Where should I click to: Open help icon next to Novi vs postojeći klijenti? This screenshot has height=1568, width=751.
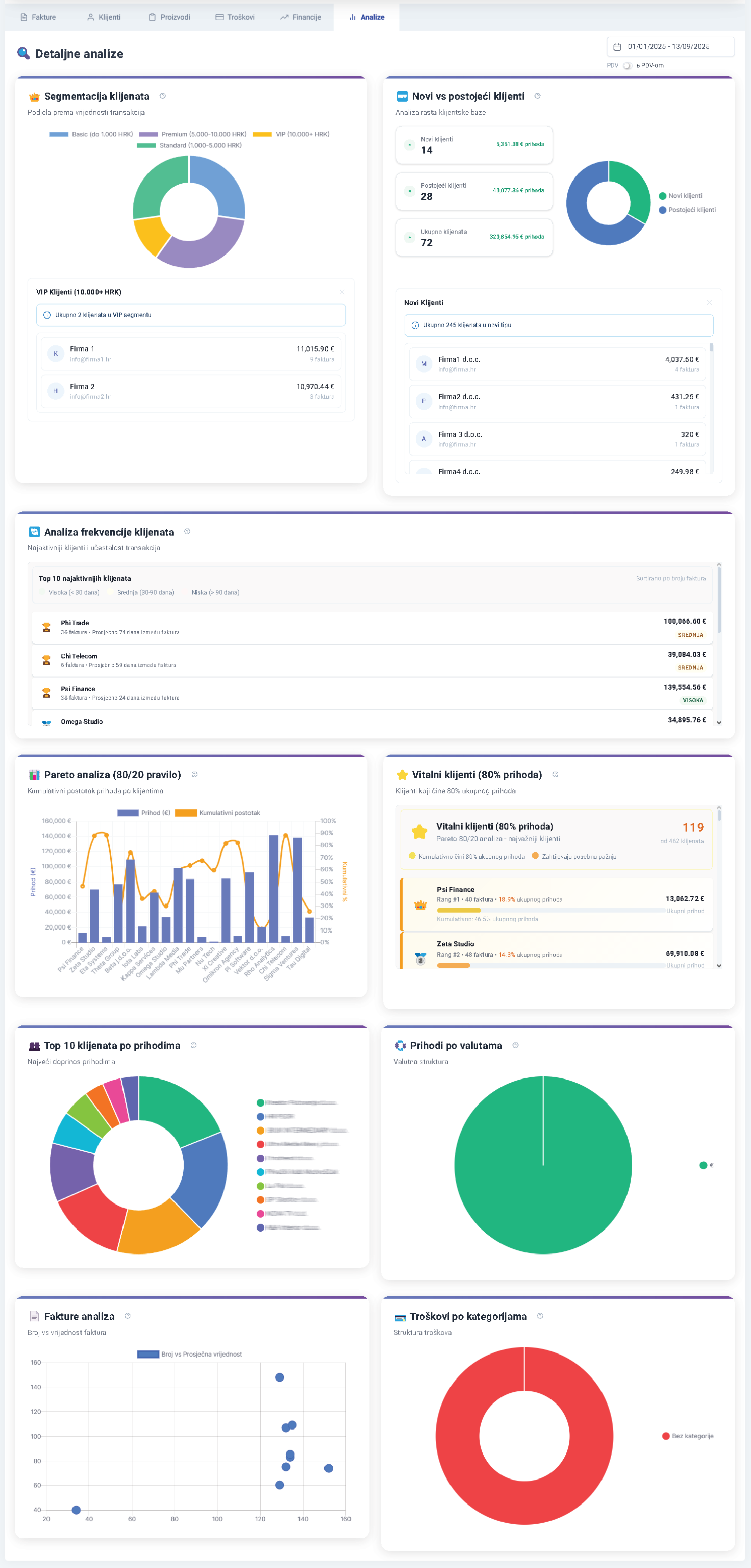(x=538, y=96)
